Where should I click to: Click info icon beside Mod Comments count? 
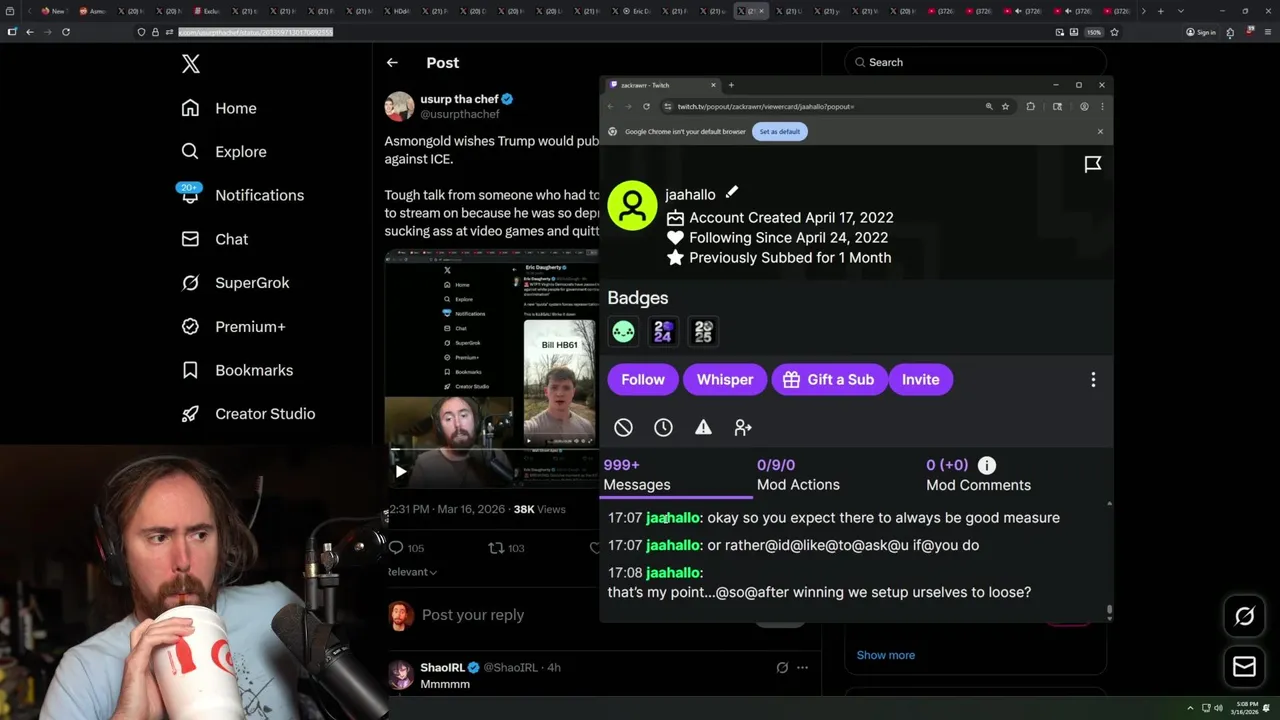click(x=987, y=465)
